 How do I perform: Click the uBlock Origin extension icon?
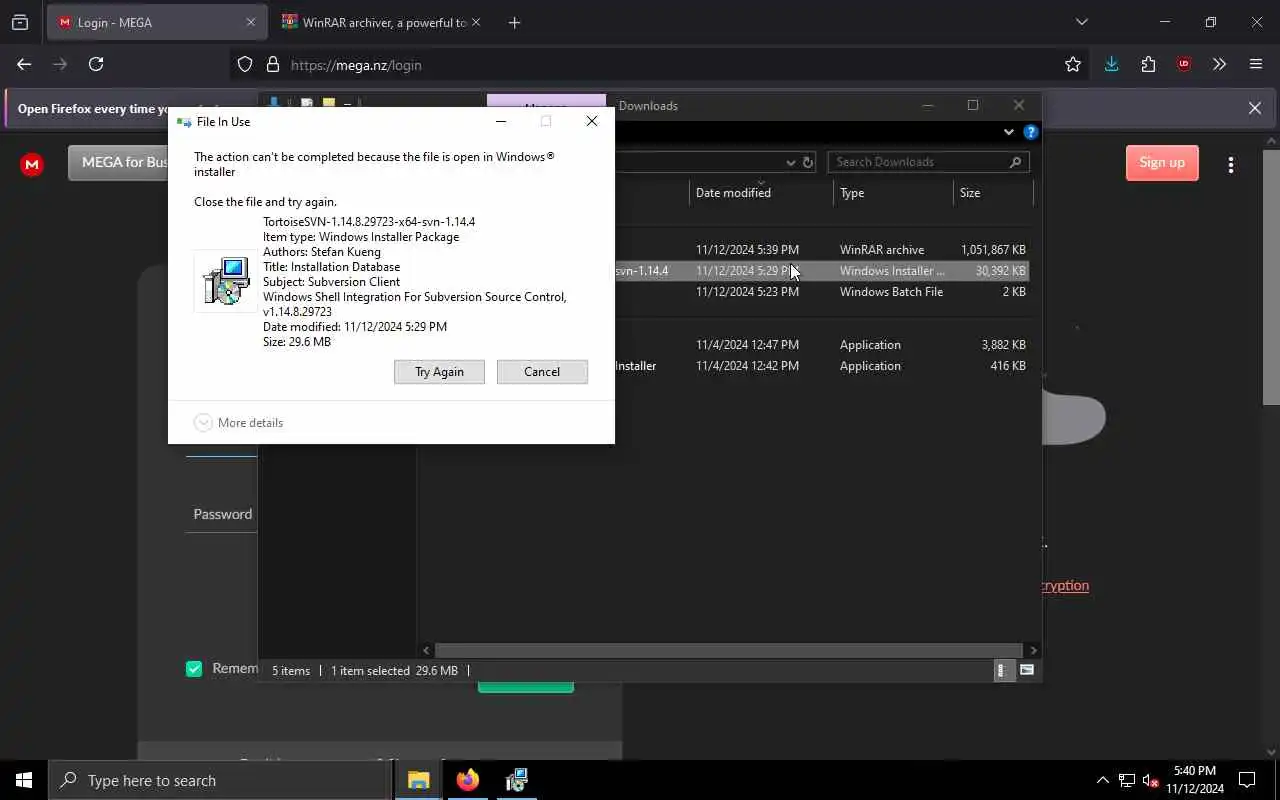(x=1184, y=64)
